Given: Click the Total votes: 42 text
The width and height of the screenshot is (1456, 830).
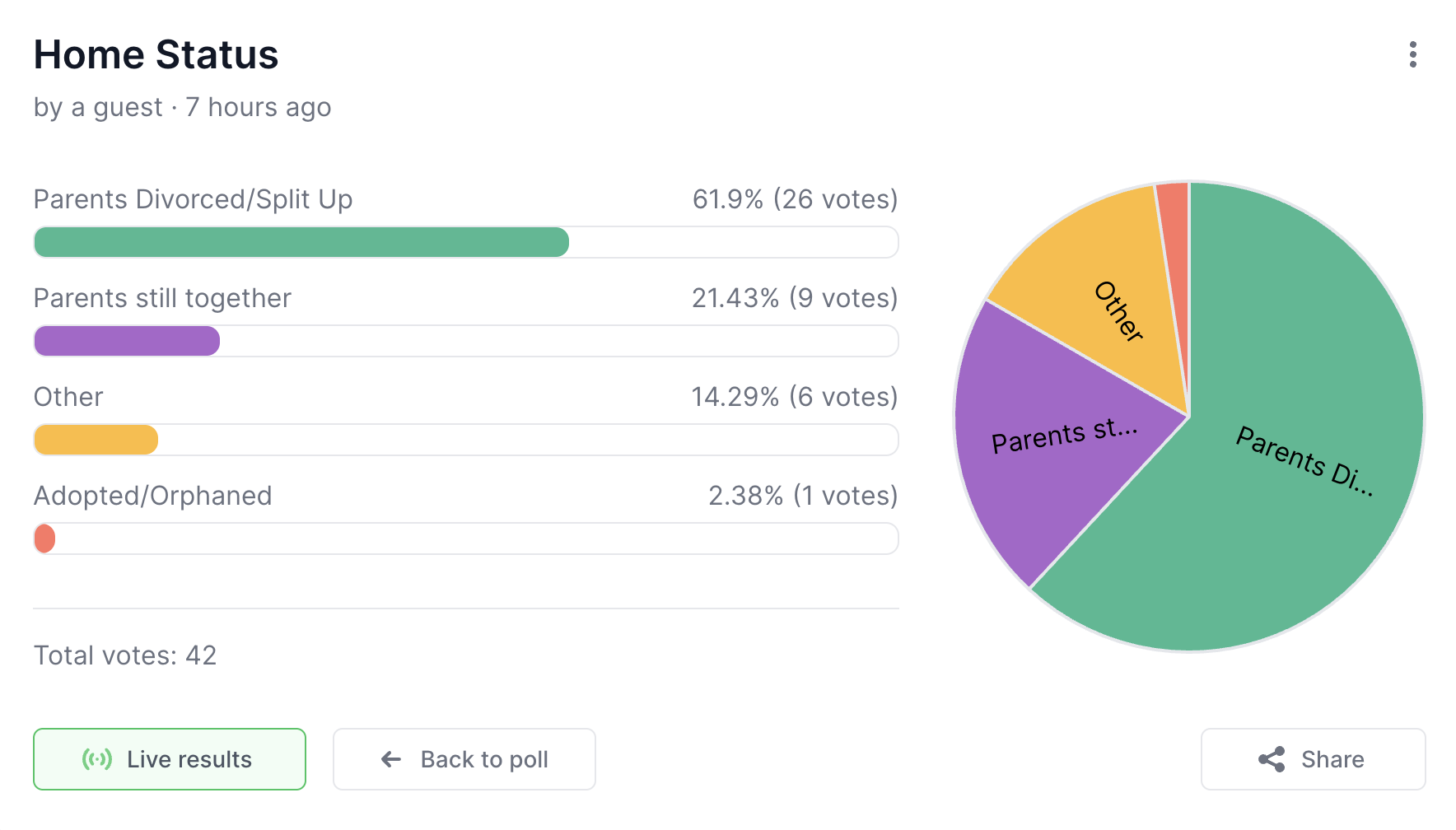Looking at the screenshot, I should pos(125,655).
